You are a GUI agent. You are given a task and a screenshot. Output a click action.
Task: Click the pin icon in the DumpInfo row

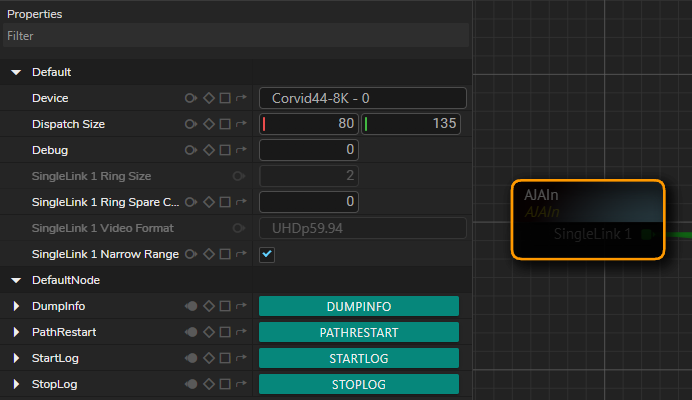click(x=191, y=306)
